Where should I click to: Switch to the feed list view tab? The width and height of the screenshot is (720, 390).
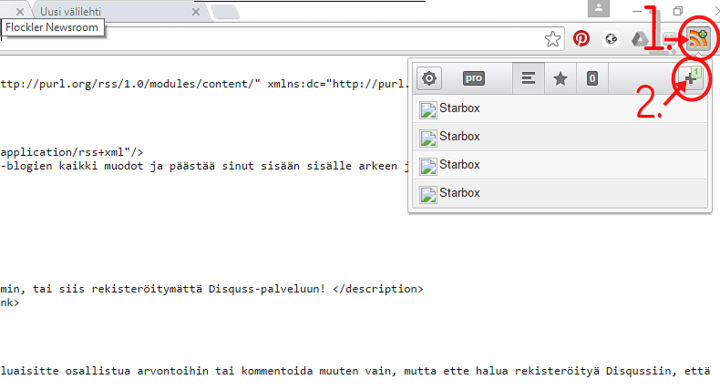(x=529, y=79)
